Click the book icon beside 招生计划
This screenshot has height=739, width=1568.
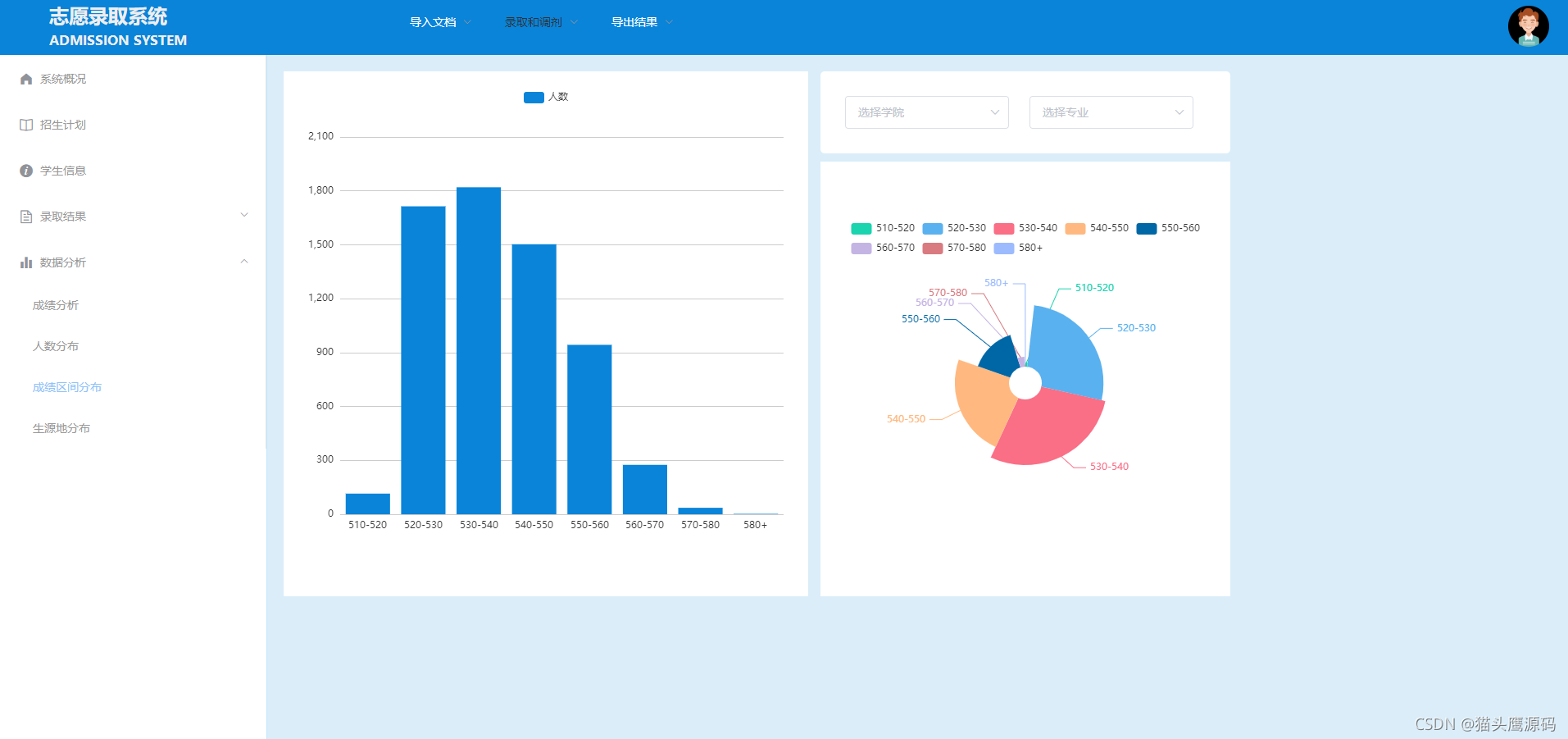tap(26, 125)
